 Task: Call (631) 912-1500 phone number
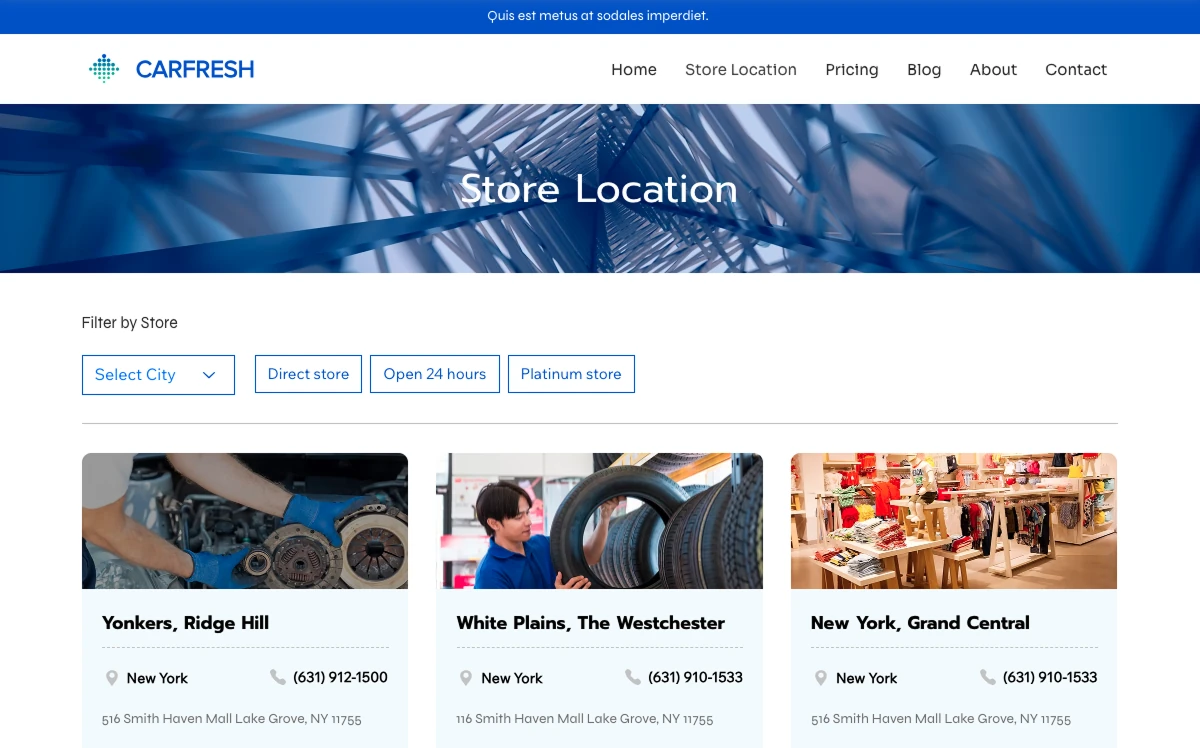click(340, 677)
